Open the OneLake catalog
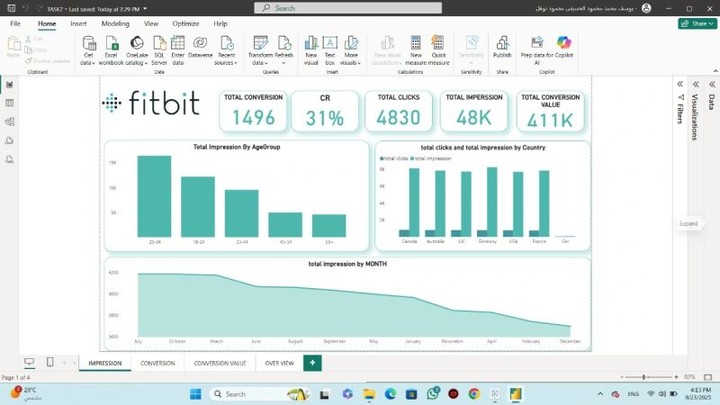The width and height of the screenshot is (720, 405). [x=136, y=51]
